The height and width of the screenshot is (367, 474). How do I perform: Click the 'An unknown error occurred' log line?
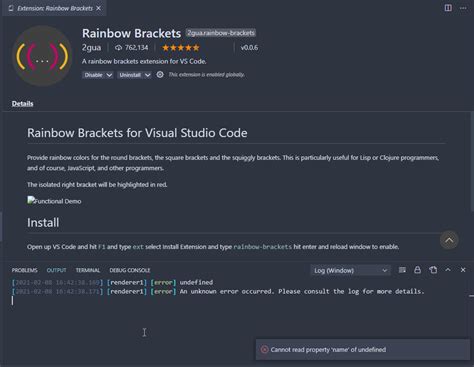pyautogui.click(x=218, y=291)
